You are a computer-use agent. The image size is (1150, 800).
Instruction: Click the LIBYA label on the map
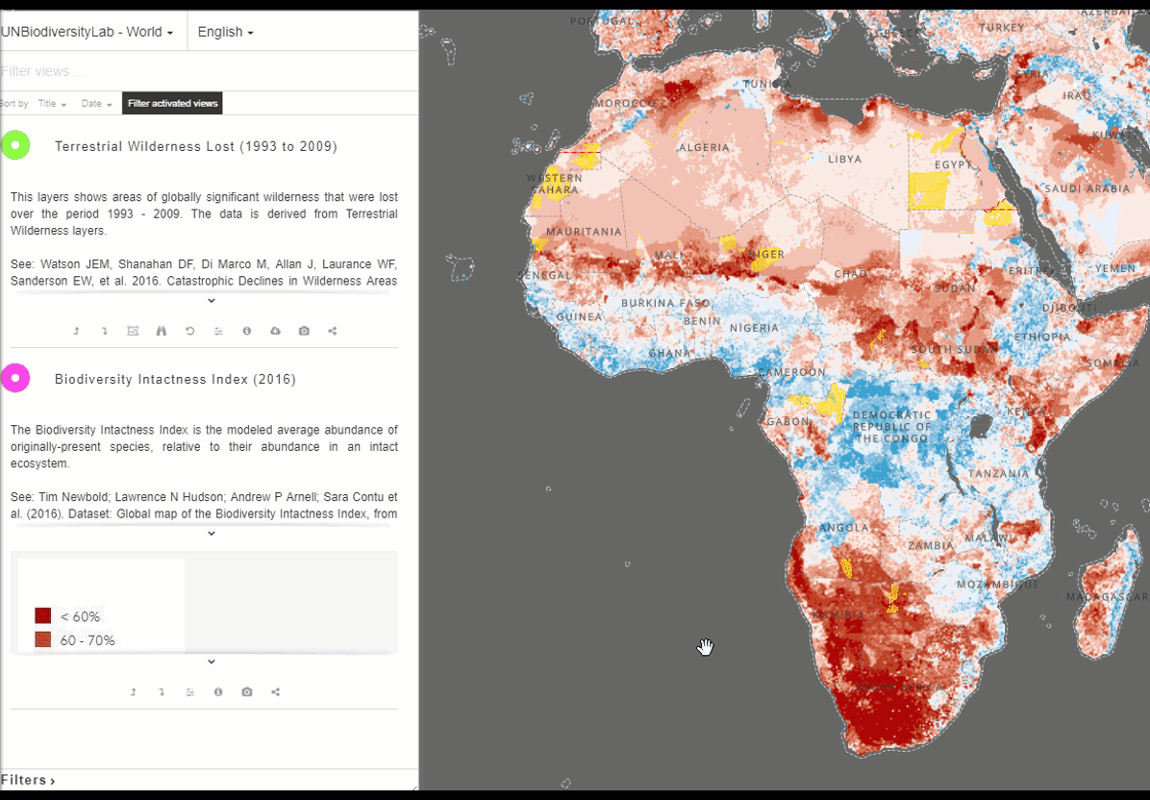845,159
